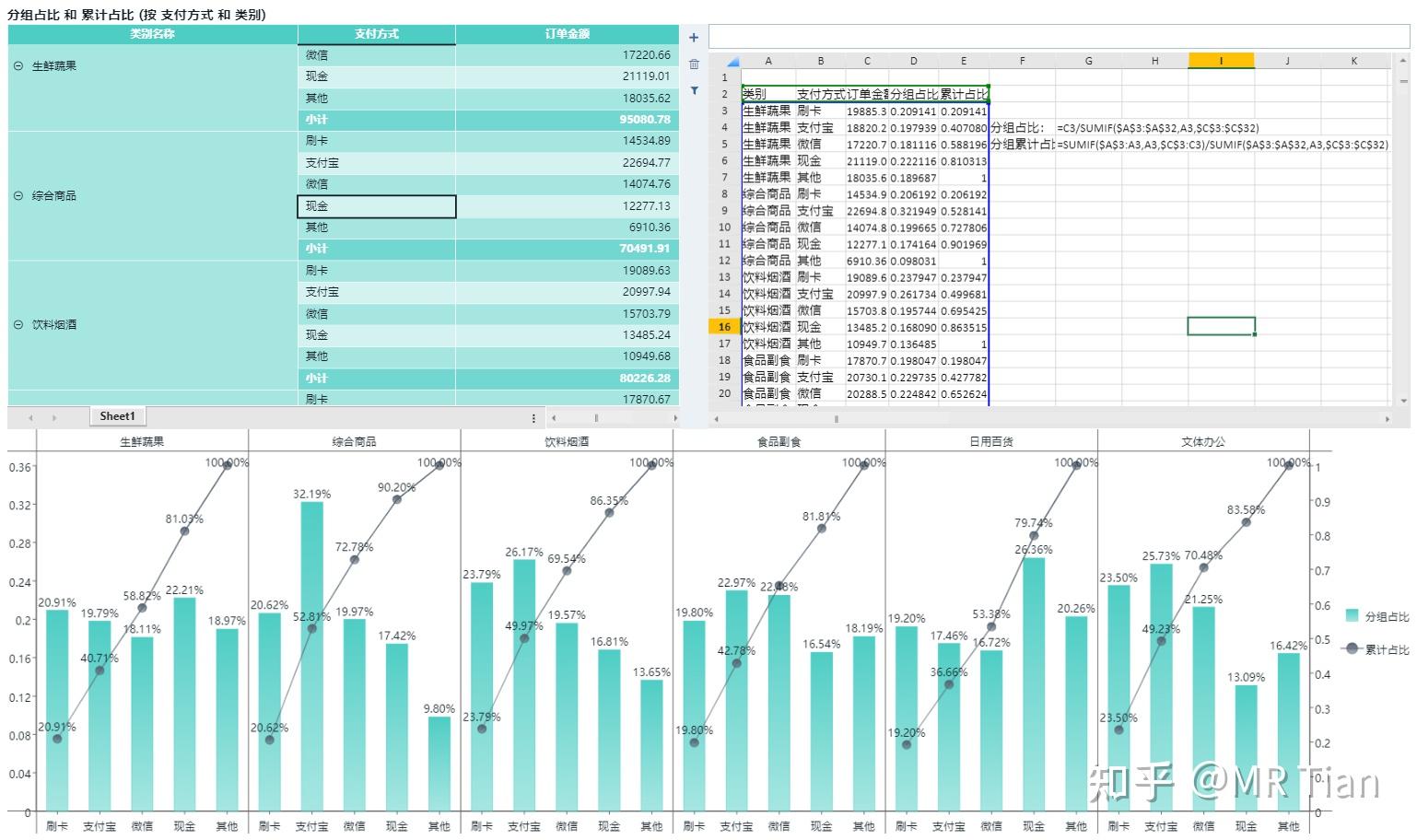Click the pivot table scrollbar right arrow
This screenshot has height=840, width=1417.
(675, 418)
